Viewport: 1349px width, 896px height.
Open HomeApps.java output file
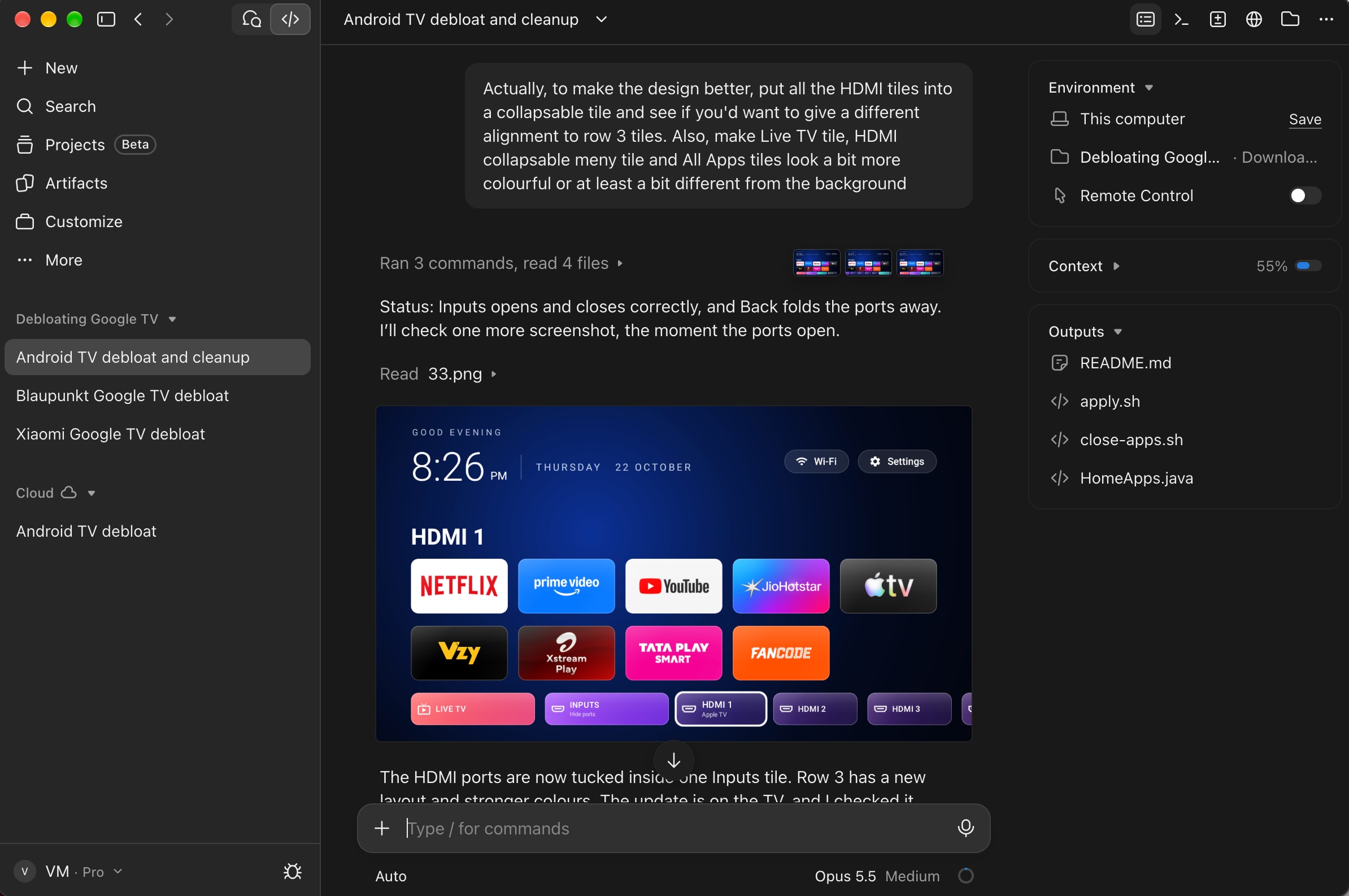point(1185,478)
